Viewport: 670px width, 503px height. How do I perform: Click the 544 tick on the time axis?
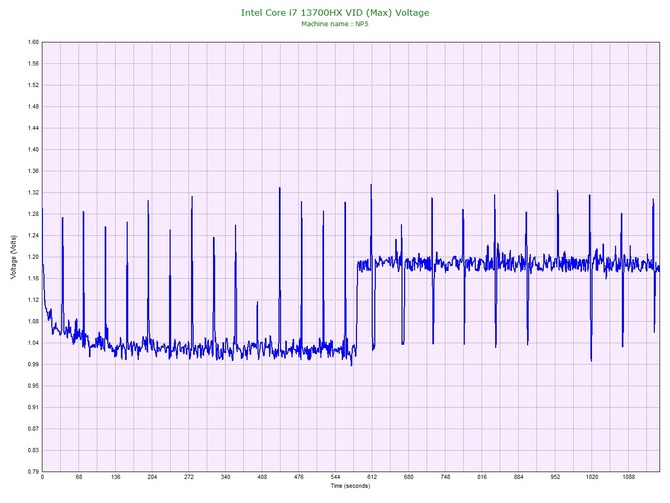(x=335, y=477)
